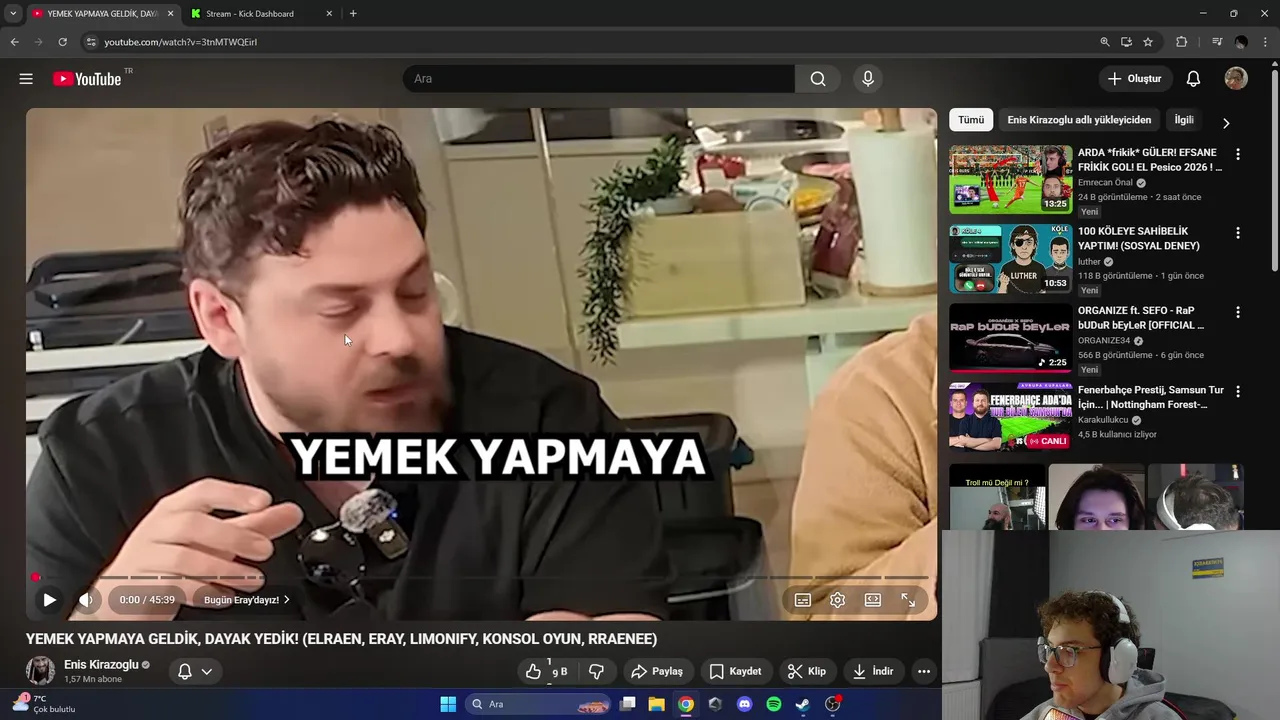Open options for the ORGANIZE ft. SEFO video

click(x=1238, y=312)
